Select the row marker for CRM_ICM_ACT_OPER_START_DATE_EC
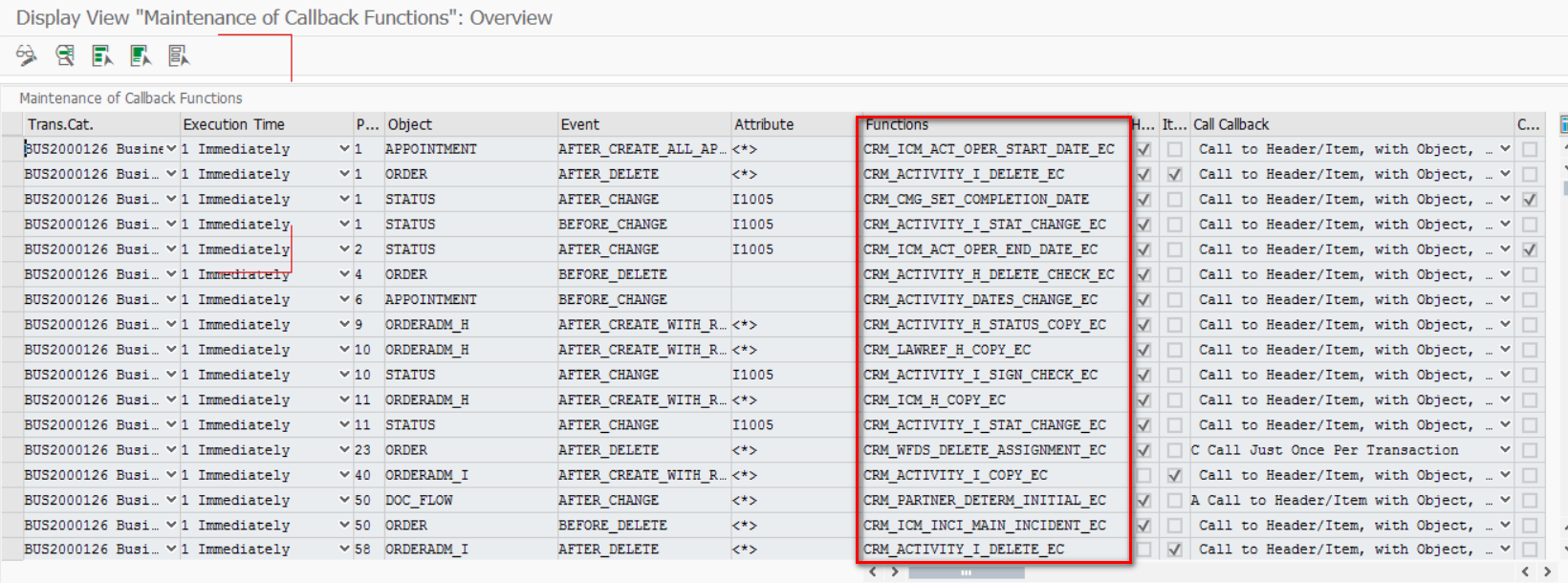The image size is (1568, 583). (11, 149)
